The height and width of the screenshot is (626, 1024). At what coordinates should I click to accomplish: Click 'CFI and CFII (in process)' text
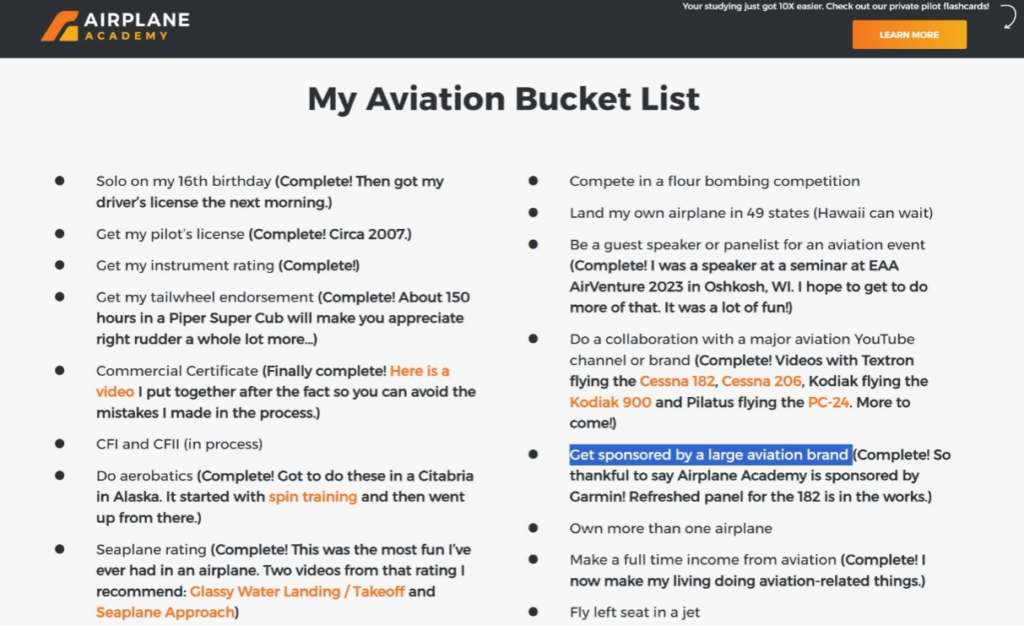coord(179,444)
